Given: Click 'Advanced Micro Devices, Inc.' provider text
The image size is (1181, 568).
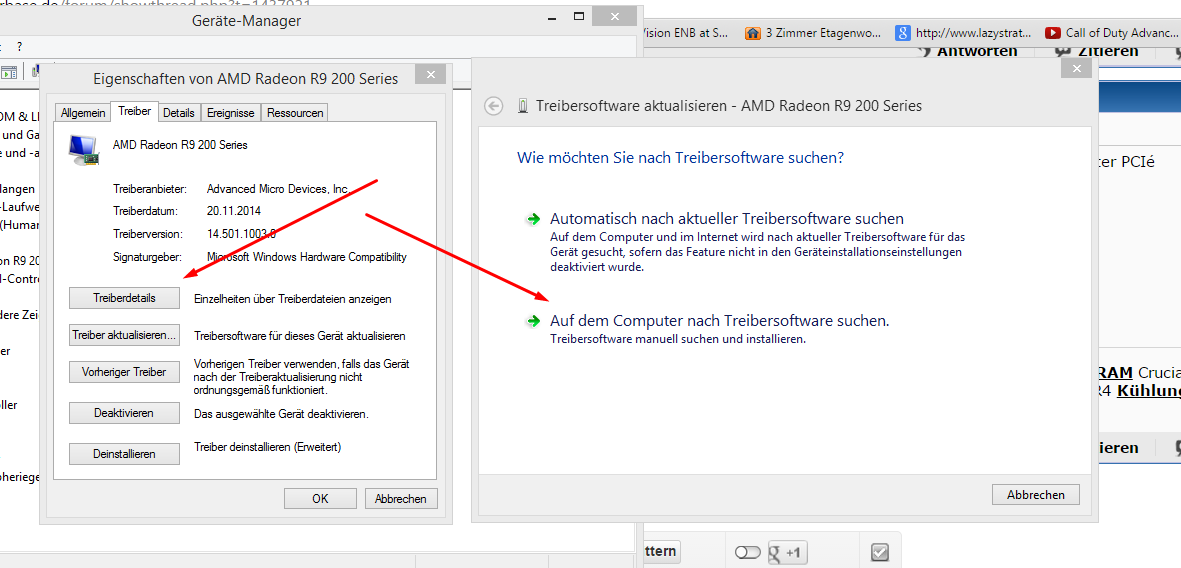Looking at the screenshot, I should [x=279, y=189].
